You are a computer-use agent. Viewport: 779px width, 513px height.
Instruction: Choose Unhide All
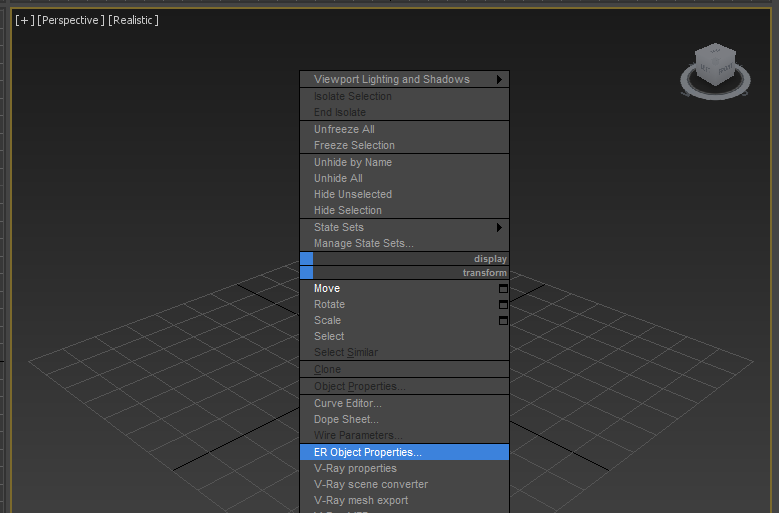(x=404, y=178)
